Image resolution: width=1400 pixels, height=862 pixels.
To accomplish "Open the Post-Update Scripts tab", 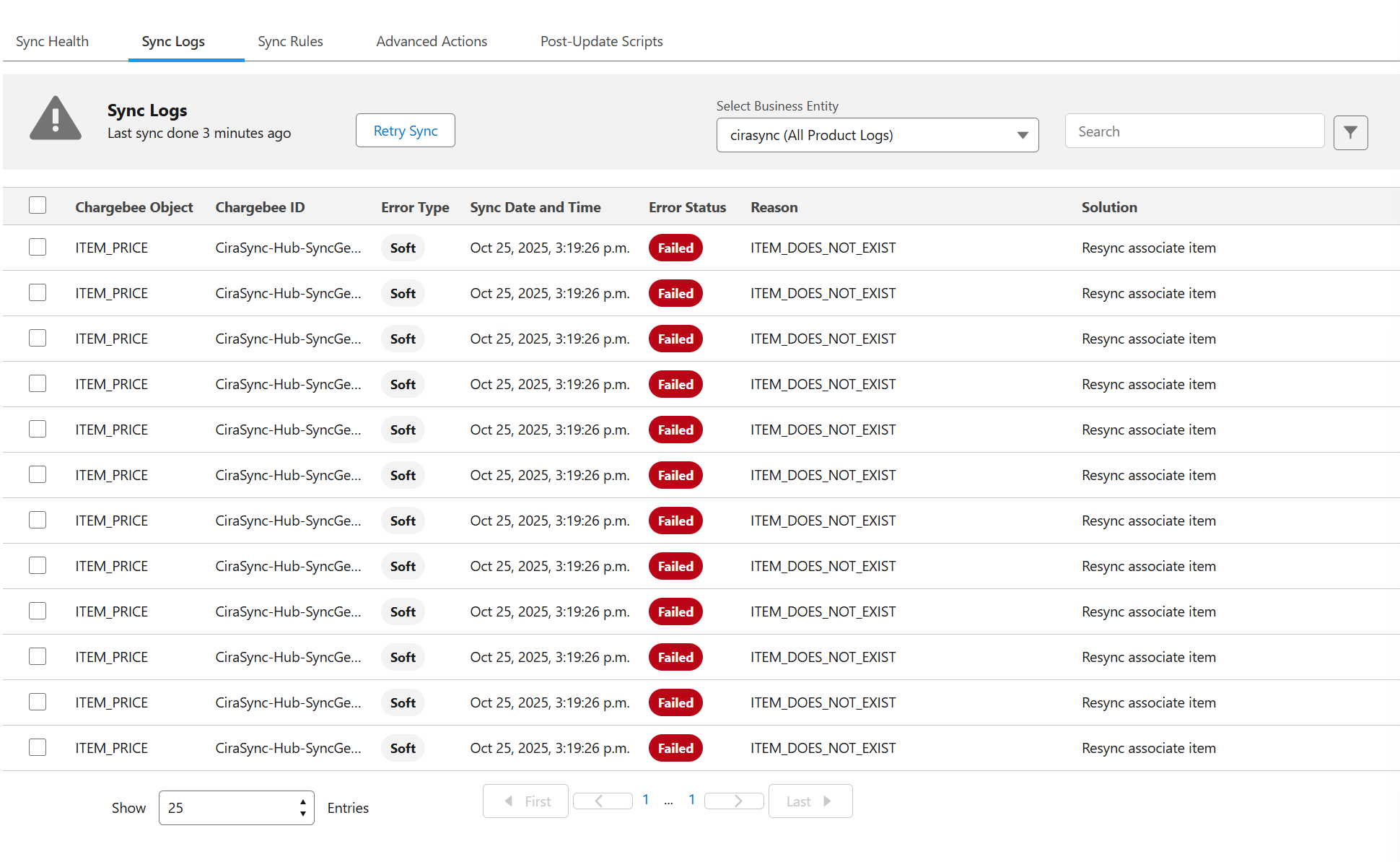I will [x=601, y=41].
